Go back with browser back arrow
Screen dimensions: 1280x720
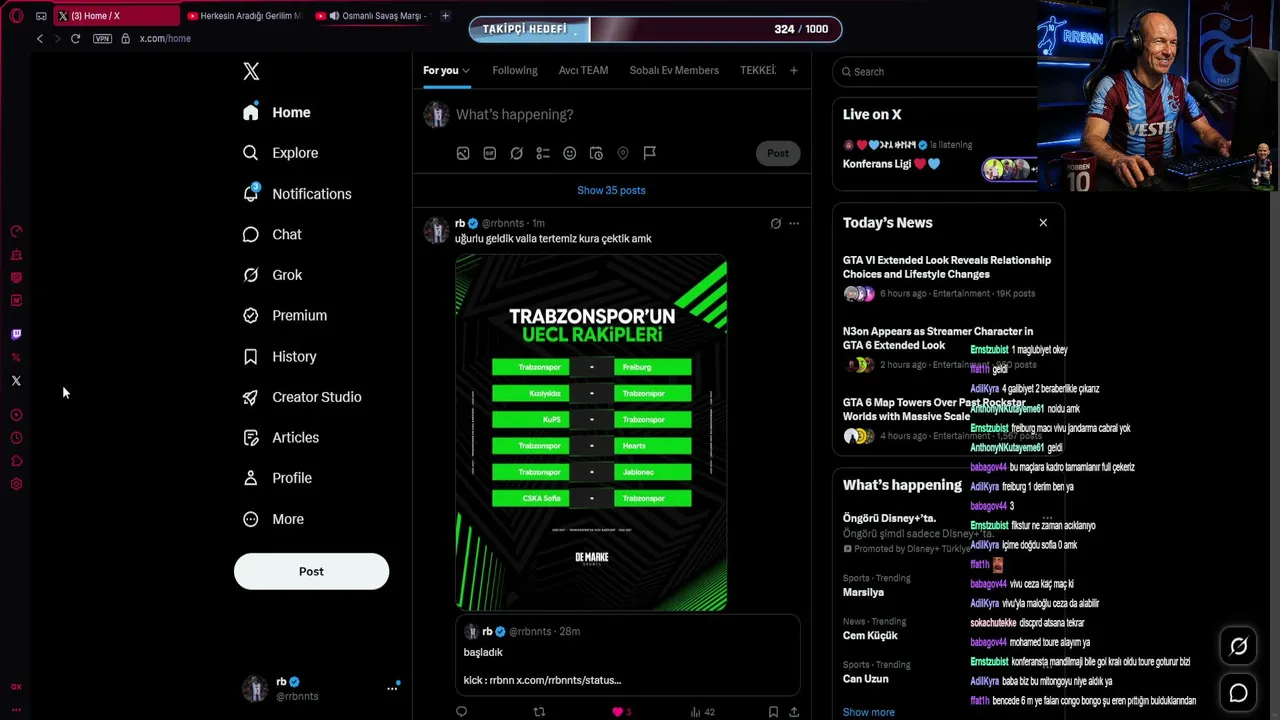40,39
